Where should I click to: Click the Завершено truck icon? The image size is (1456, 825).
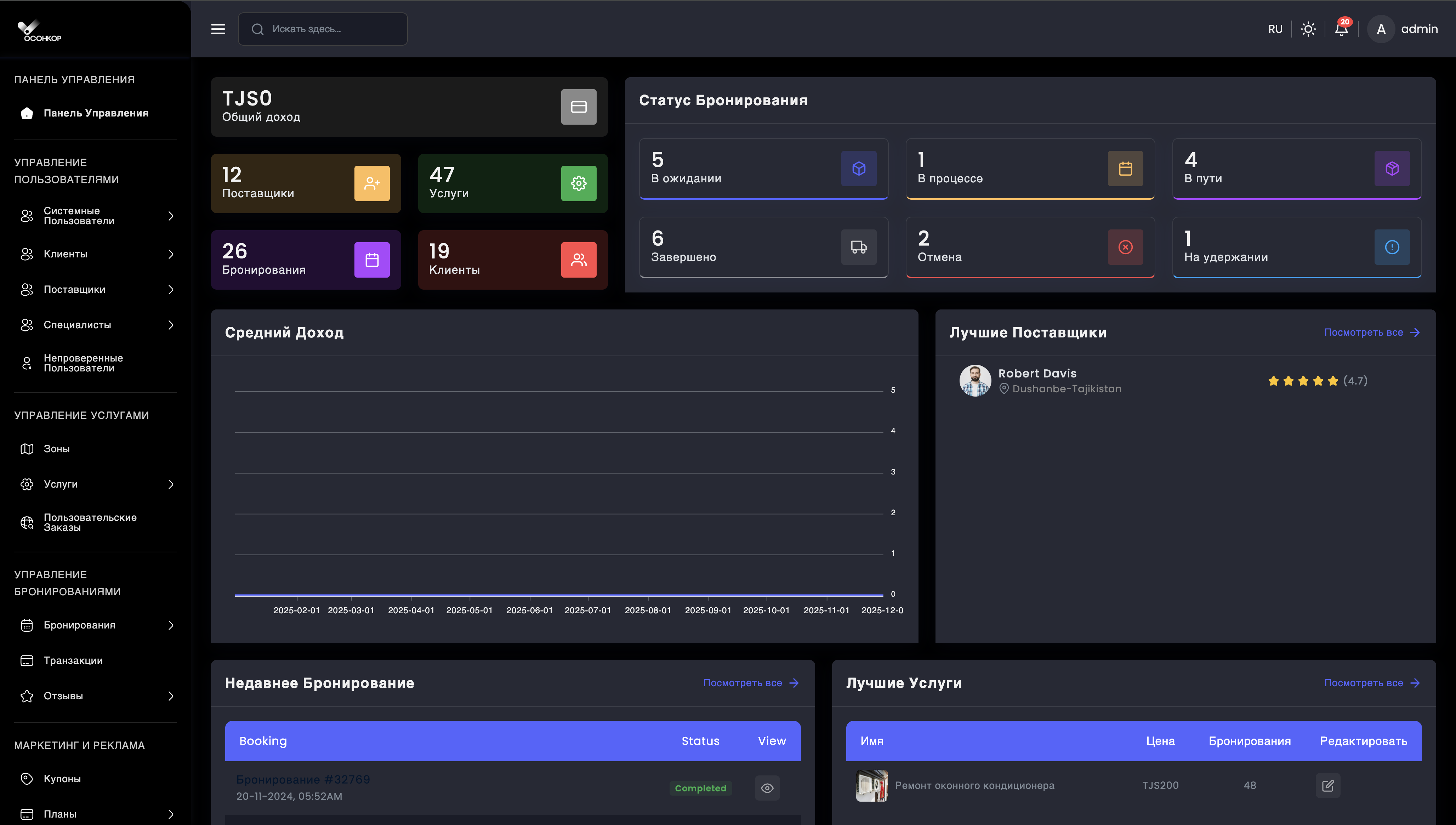click(x=858, y=247)
